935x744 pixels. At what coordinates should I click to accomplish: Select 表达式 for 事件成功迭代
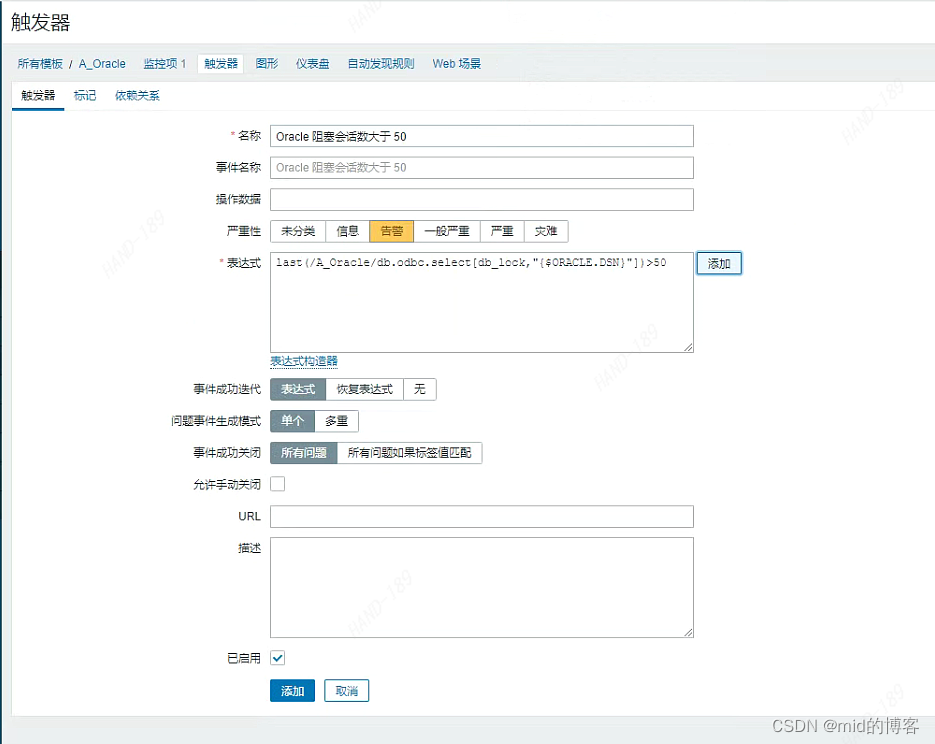click(x=298, y=389)
